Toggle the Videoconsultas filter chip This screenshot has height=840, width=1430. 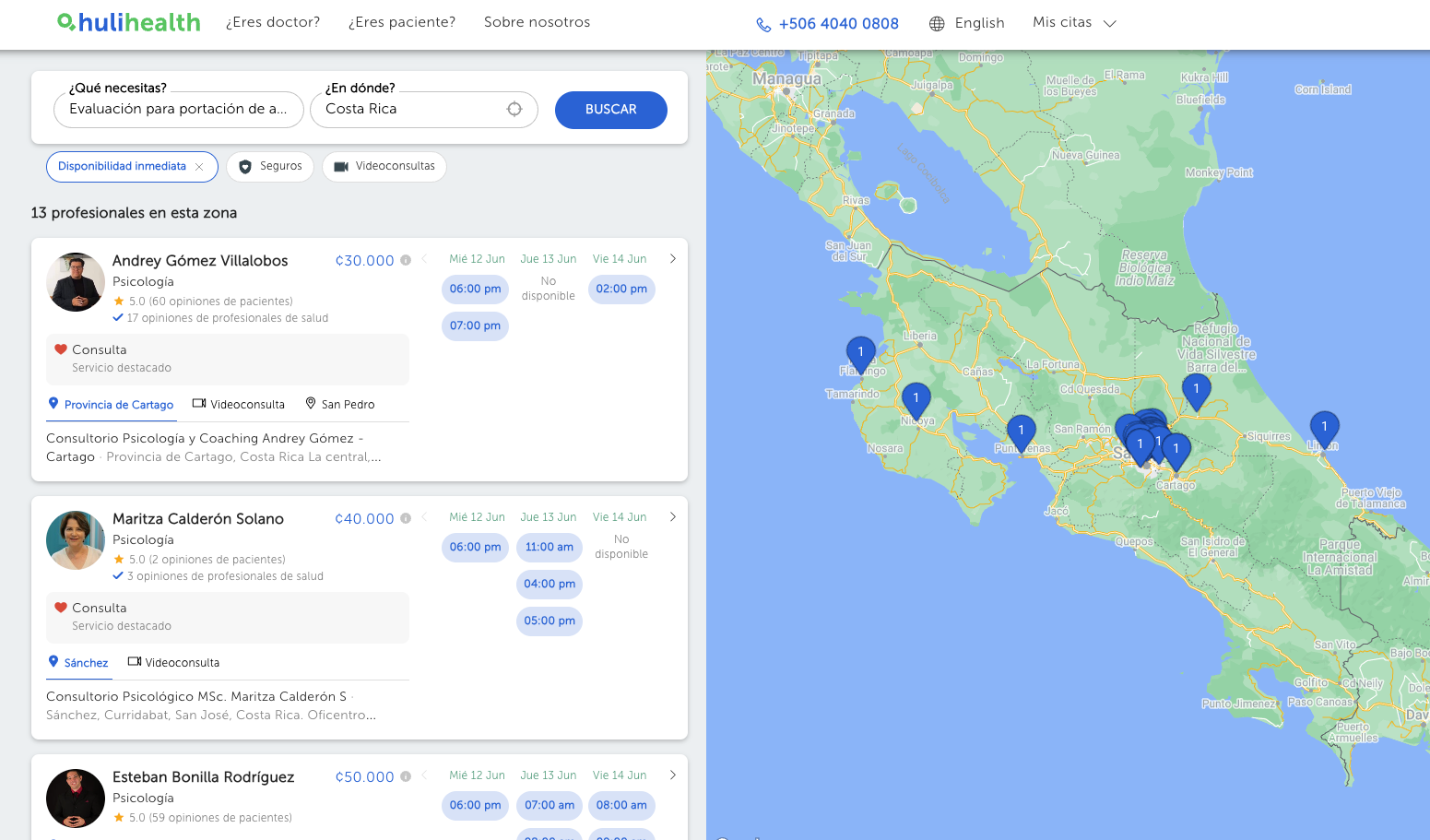(x=384, y=167)
